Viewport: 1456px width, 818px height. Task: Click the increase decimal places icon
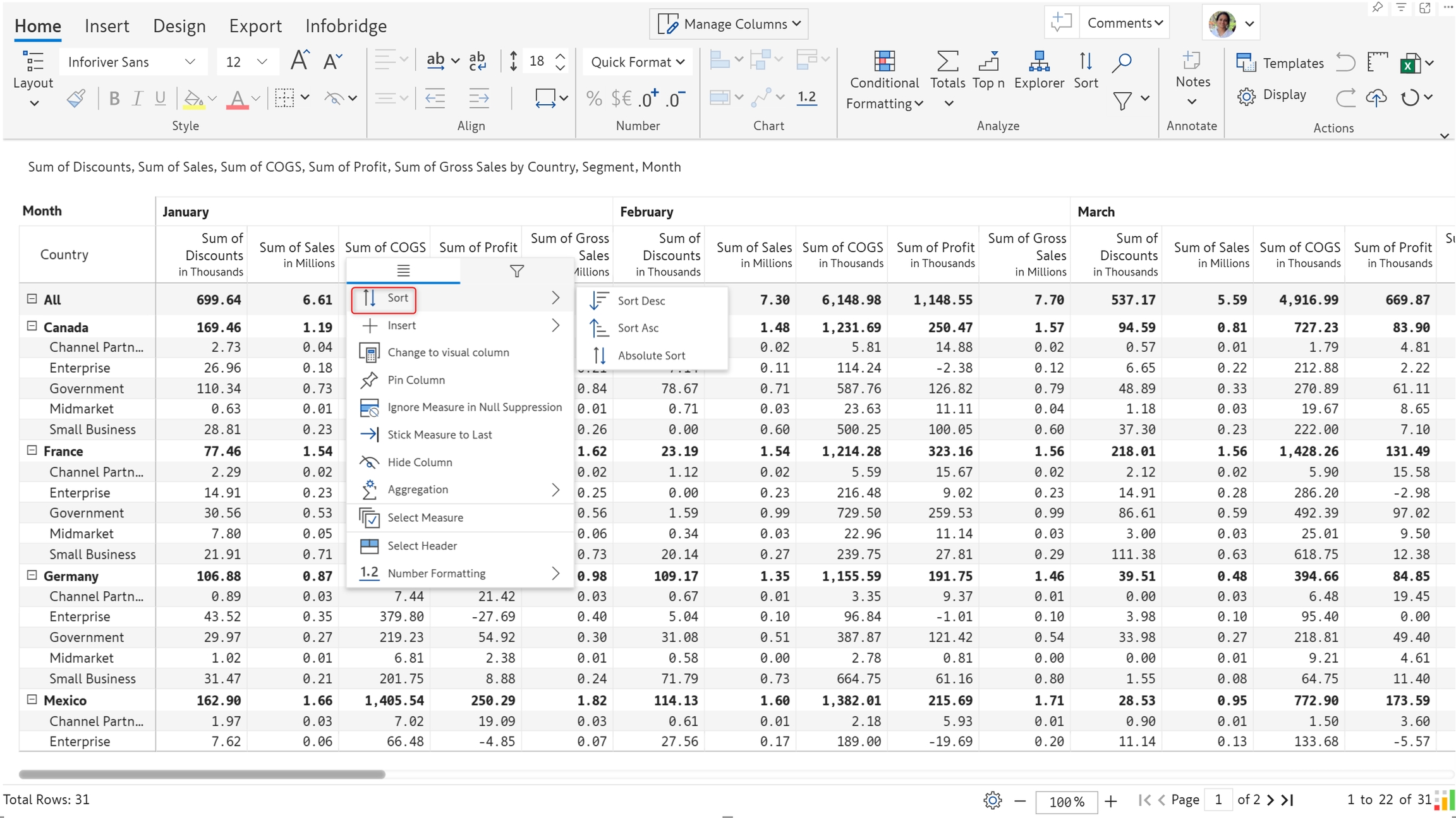click(648, 99)
